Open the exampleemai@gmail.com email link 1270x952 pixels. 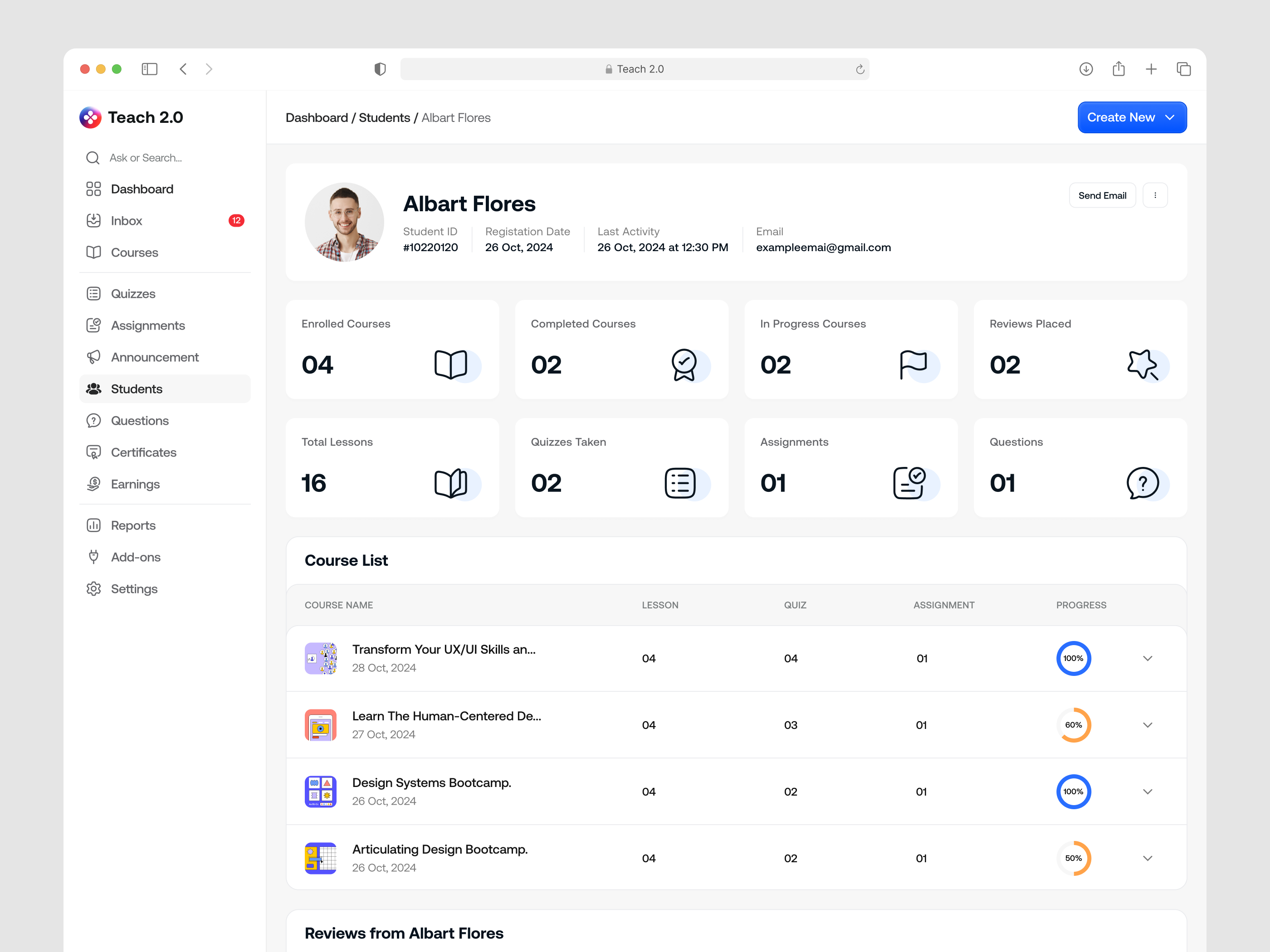(x=823, y=248)
